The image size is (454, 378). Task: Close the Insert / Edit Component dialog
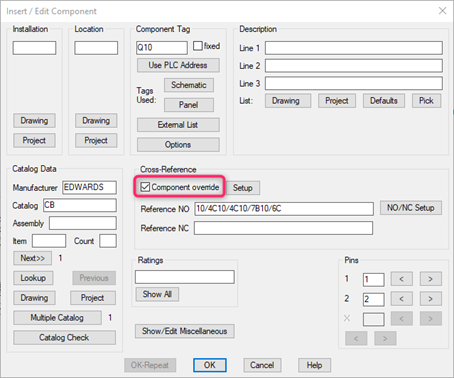(x=442, y=11)
